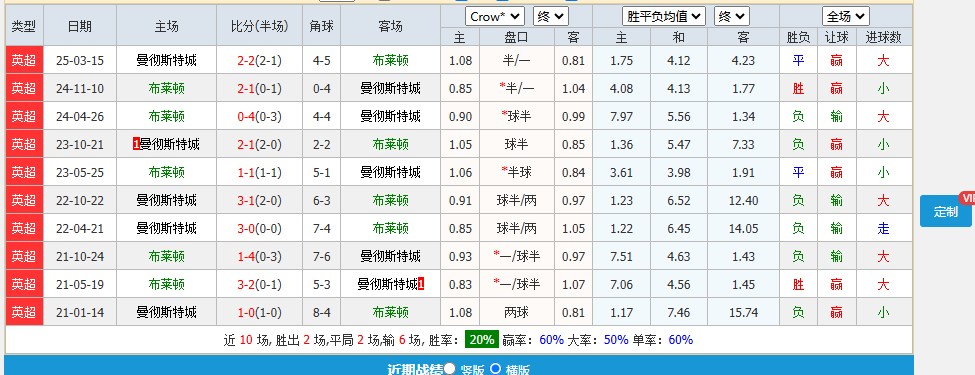
Task: Click the 进球数 column header
Action: tap(884, 37)
